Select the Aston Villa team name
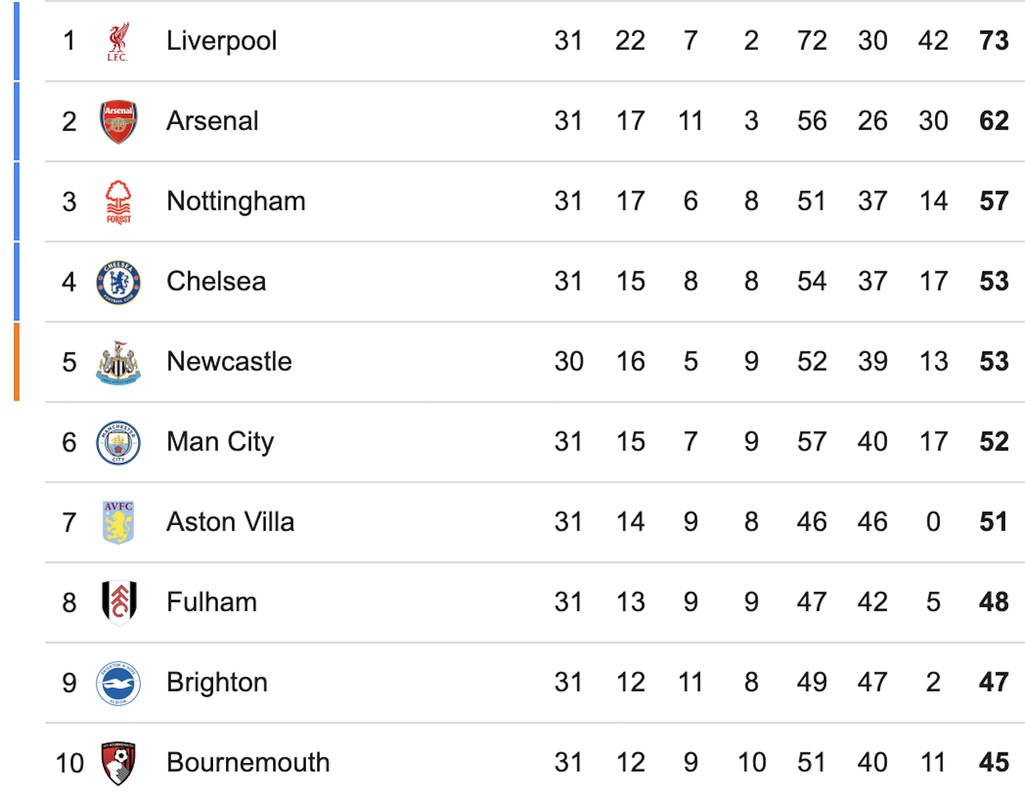 (x=230, y=522)
